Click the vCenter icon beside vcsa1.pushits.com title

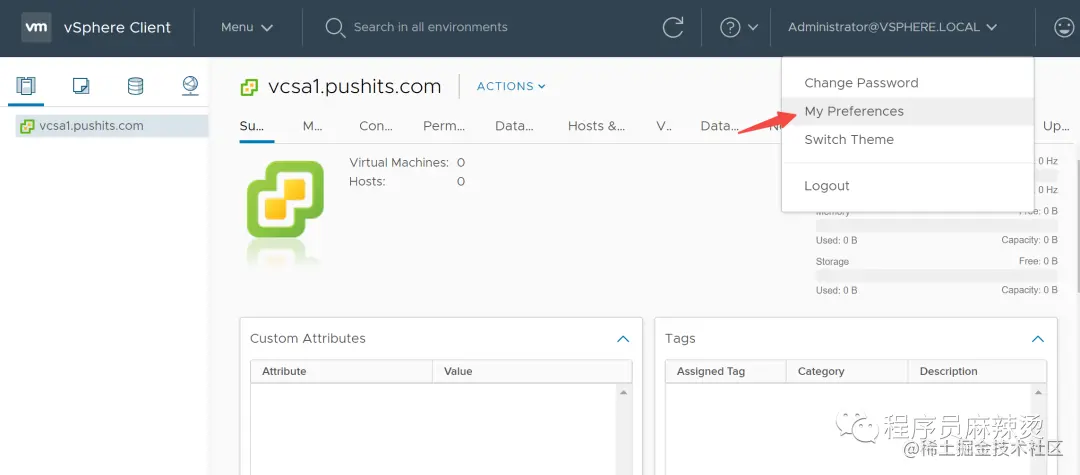249,87
